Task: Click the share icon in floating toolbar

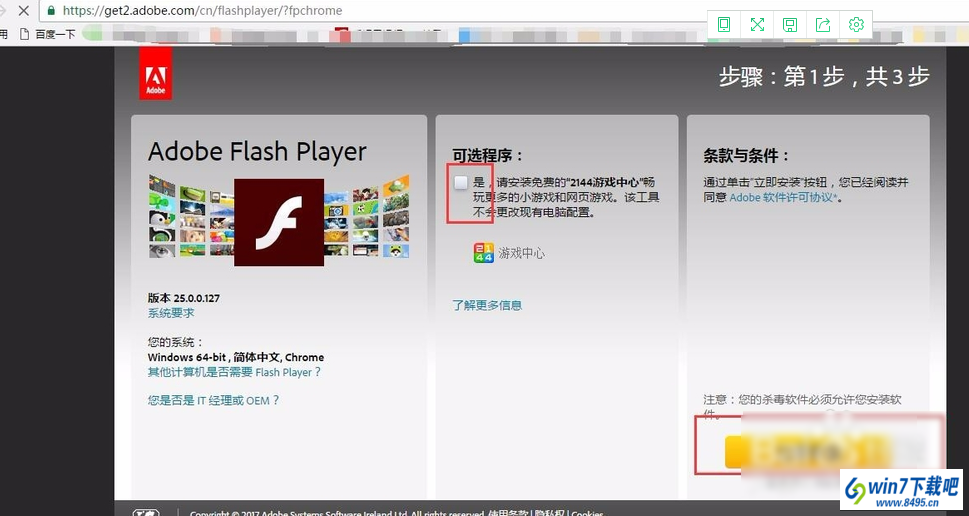Action: pyautogui.click(x=823, y=25)
